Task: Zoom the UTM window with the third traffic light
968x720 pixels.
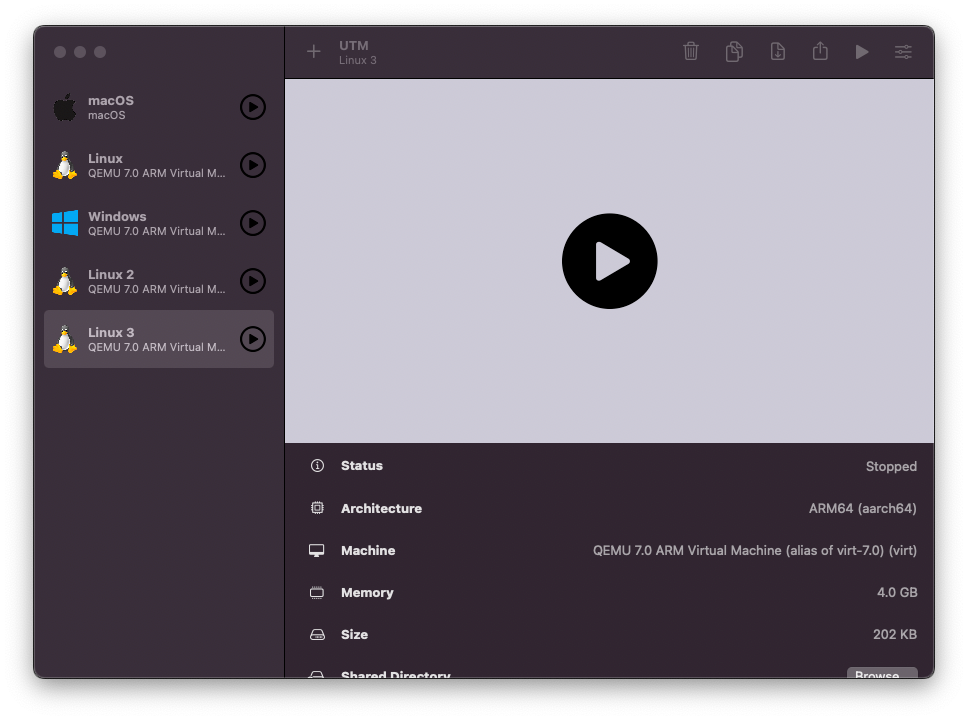Action: [100, 52]
